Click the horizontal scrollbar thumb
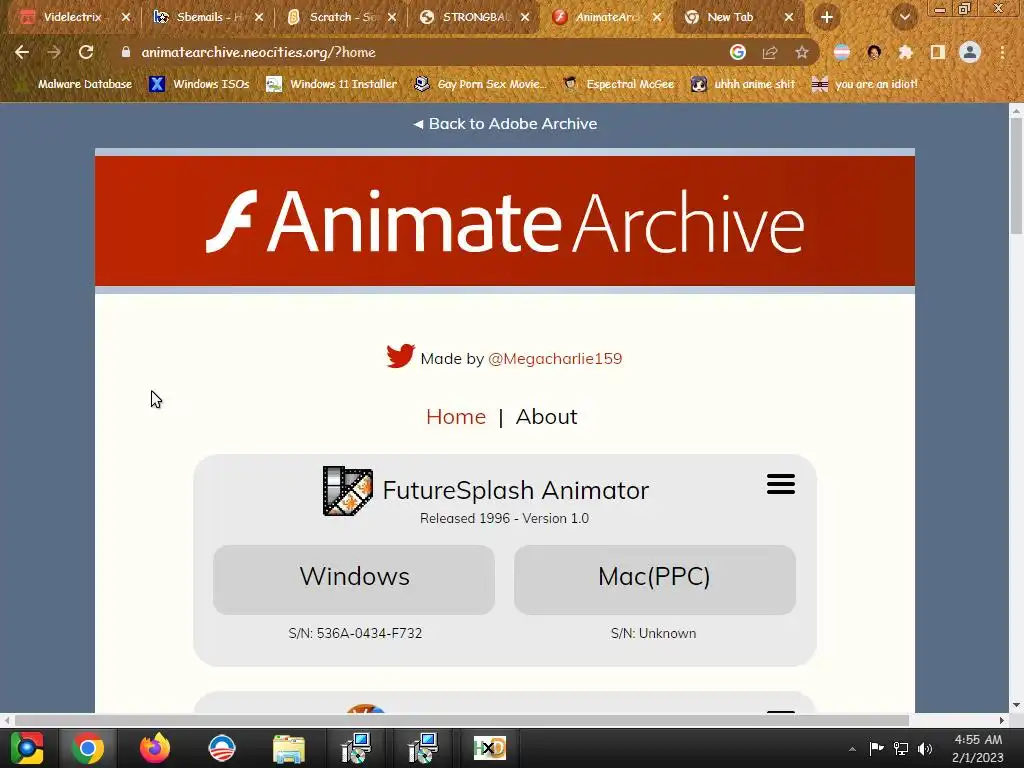 (x=462, y=720)
